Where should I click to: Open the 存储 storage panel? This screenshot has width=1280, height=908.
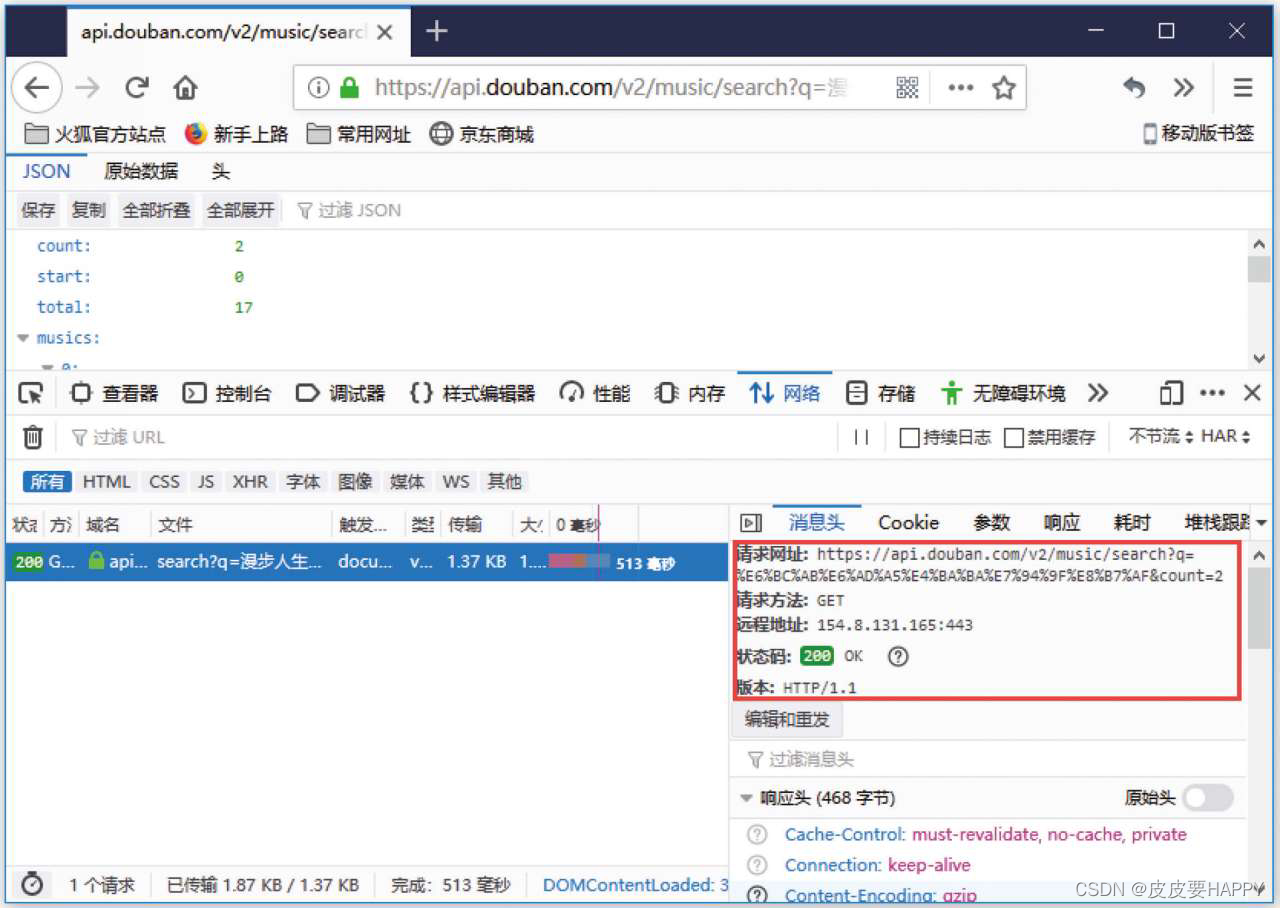(880, 393)
